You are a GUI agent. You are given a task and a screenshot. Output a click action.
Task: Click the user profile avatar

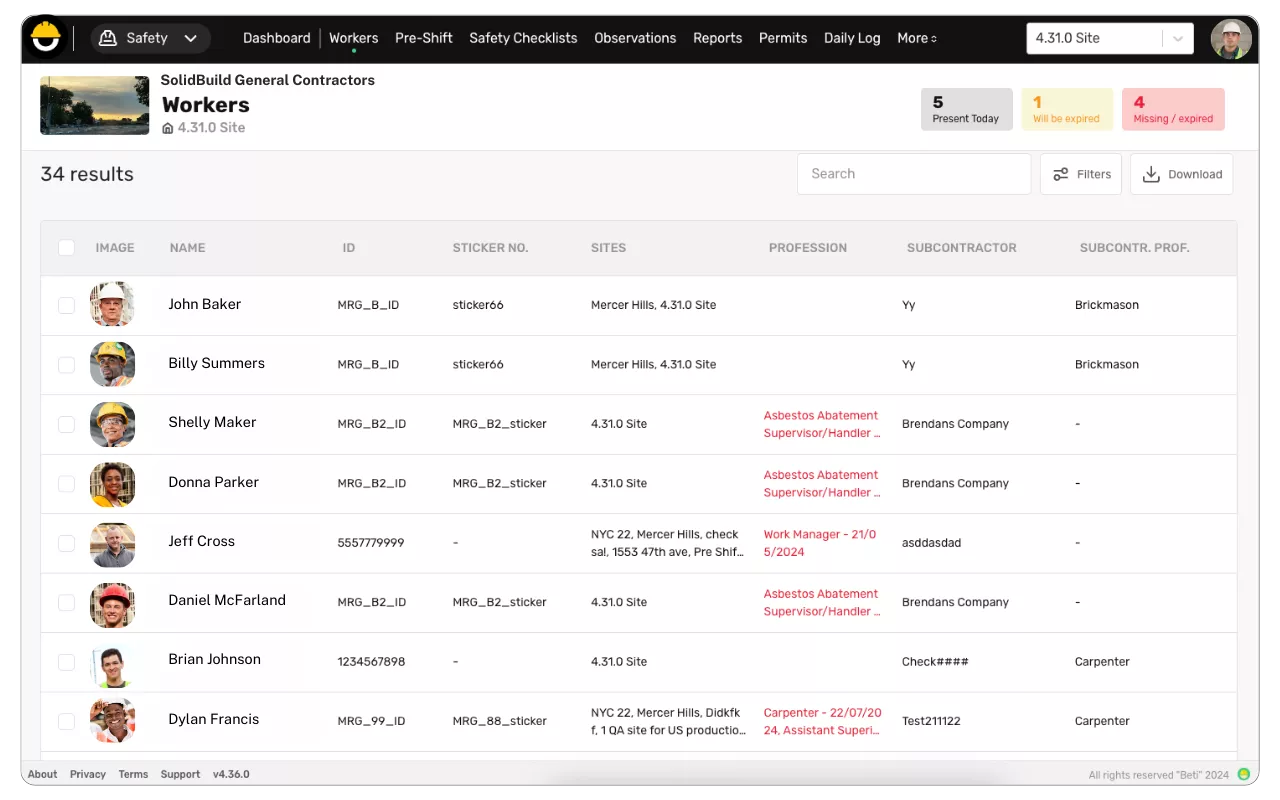point(1230,39)
